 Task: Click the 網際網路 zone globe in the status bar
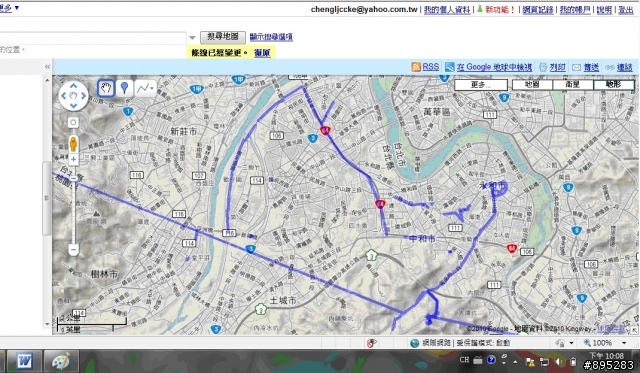[x=415, y=343]
